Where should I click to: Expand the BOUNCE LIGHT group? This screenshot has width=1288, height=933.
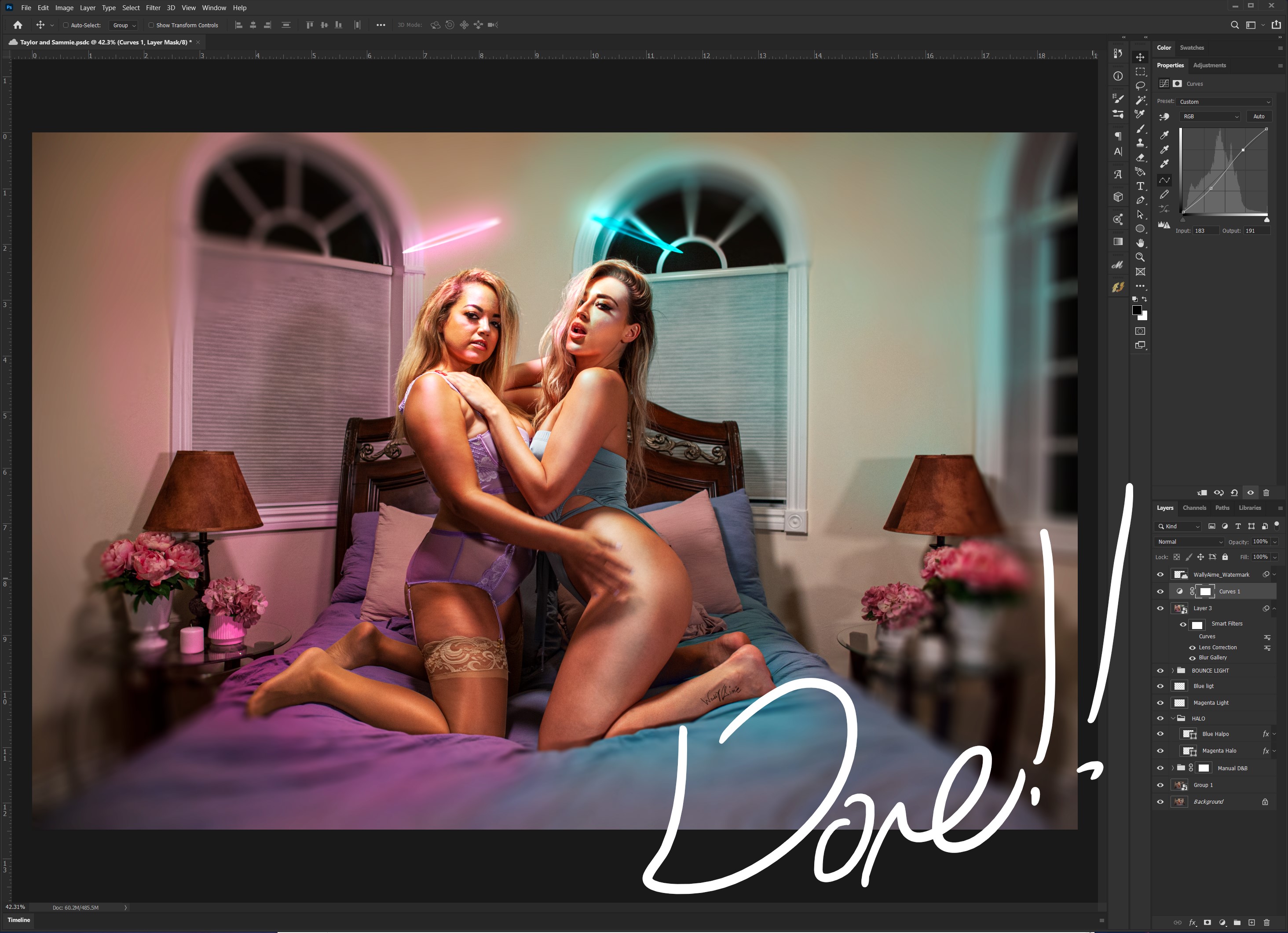[1172, 671]
